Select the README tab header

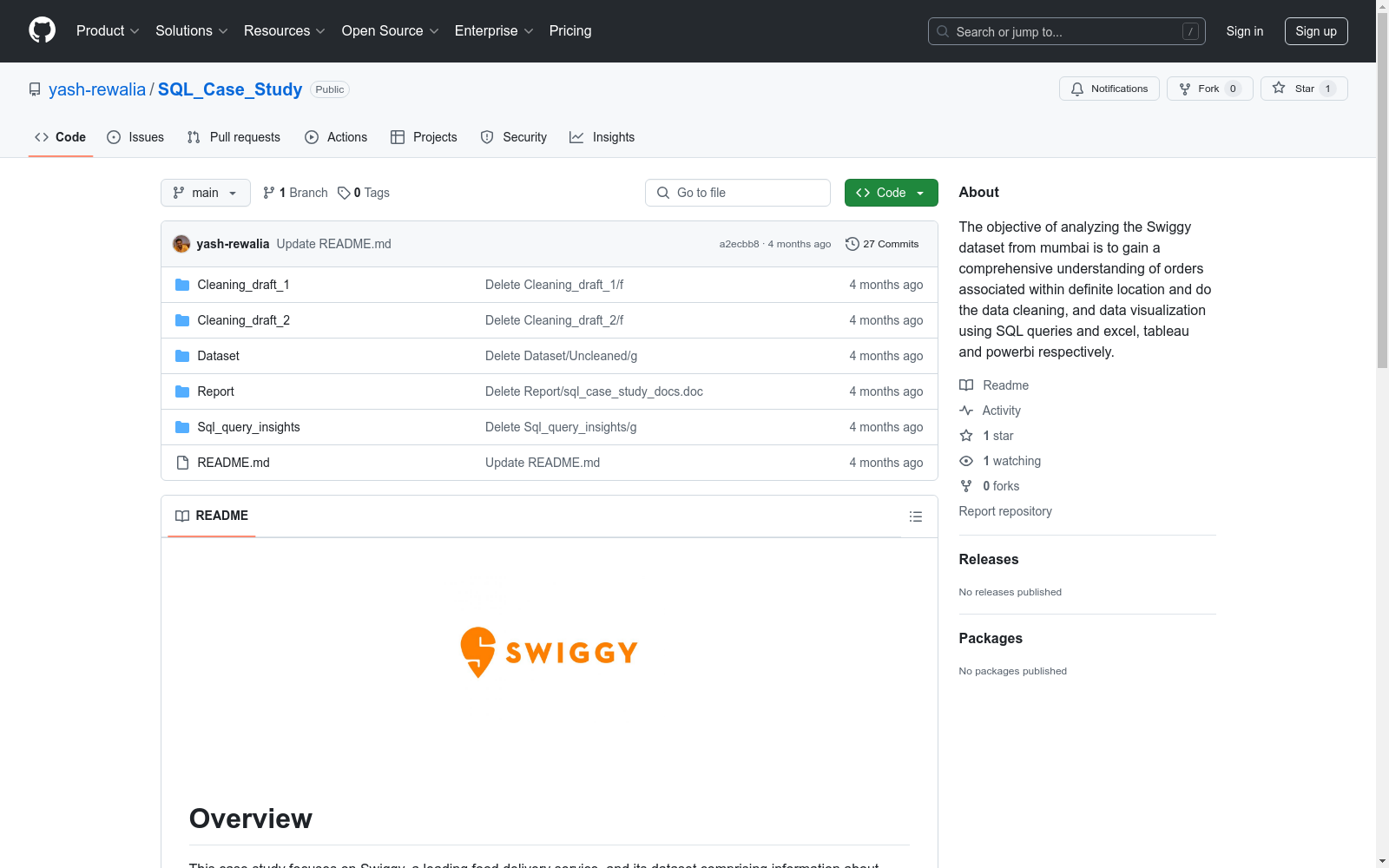click(212, 516)
